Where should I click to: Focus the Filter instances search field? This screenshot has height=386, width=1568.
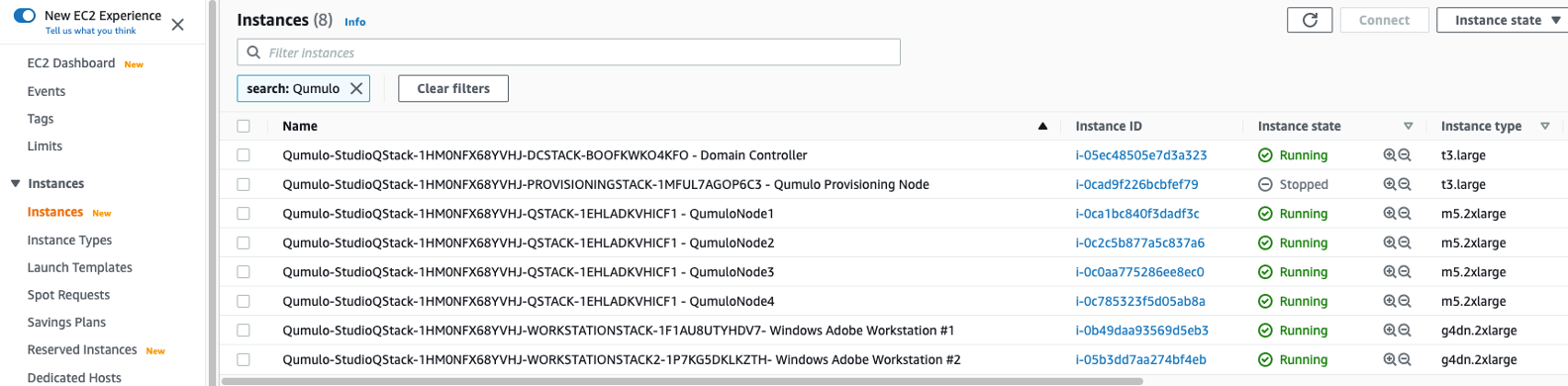pos(568,52)
